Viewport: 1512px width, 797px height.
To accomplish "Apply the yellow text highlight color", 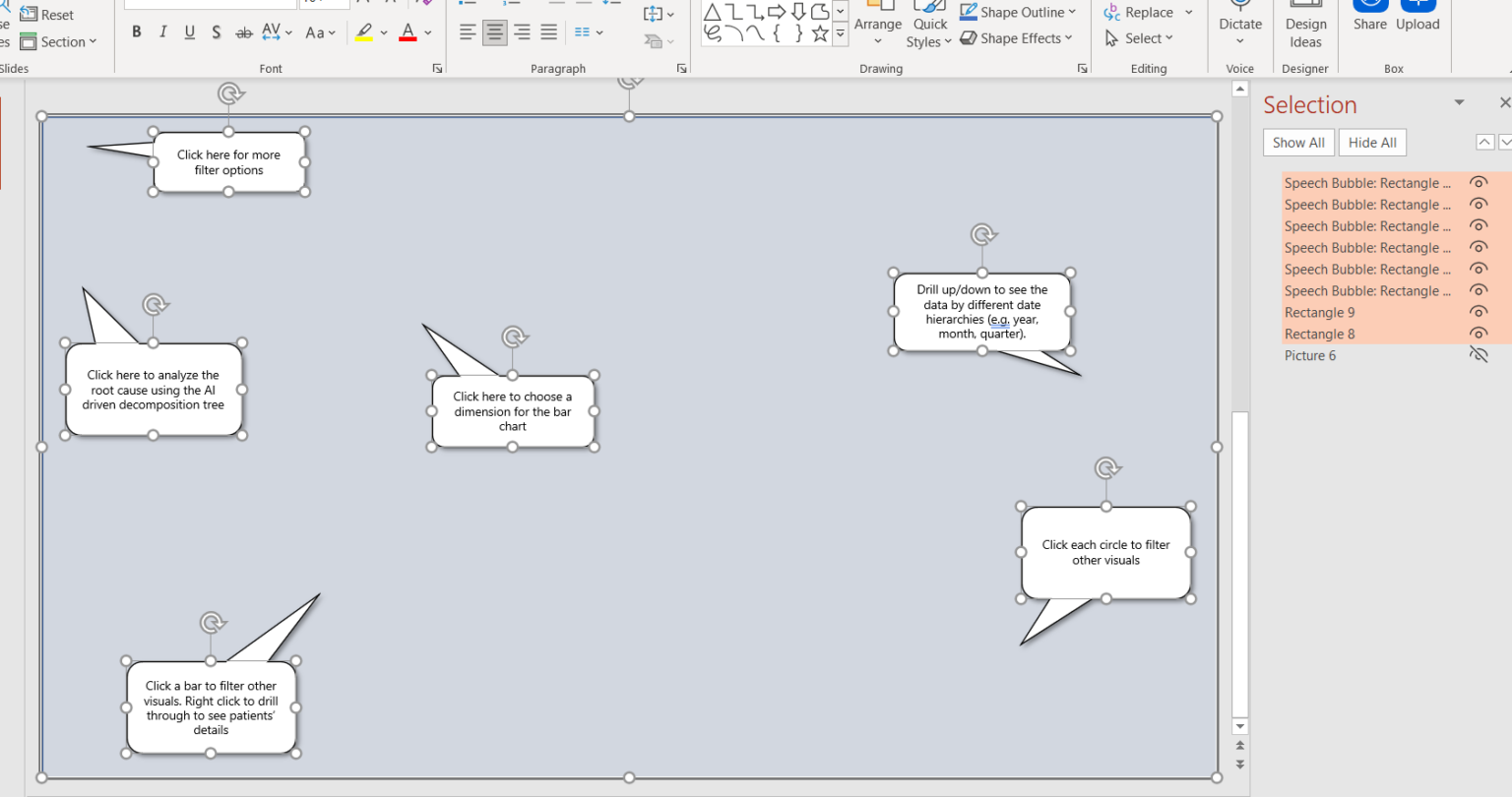I will point(364,32).
